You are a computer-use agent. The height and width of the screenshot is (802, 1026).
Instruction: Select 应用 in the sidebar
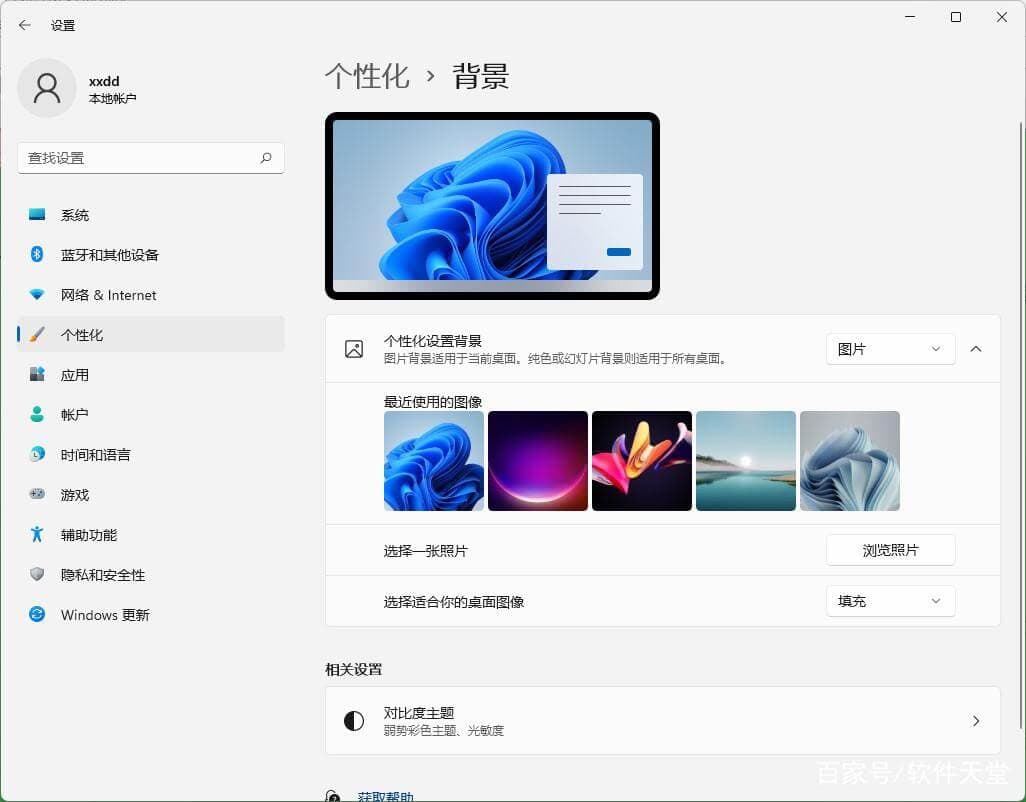[151, 374]
